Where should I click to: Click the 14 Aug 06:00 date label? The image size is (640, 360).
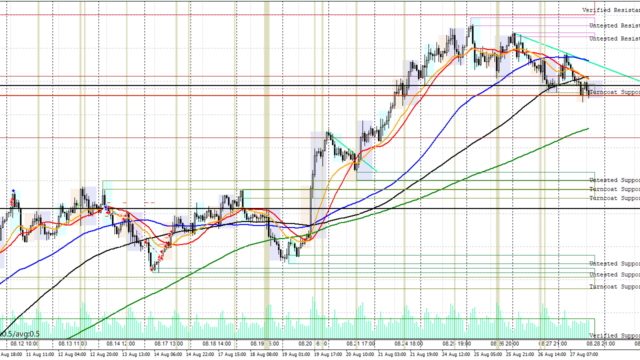[169, 353]
